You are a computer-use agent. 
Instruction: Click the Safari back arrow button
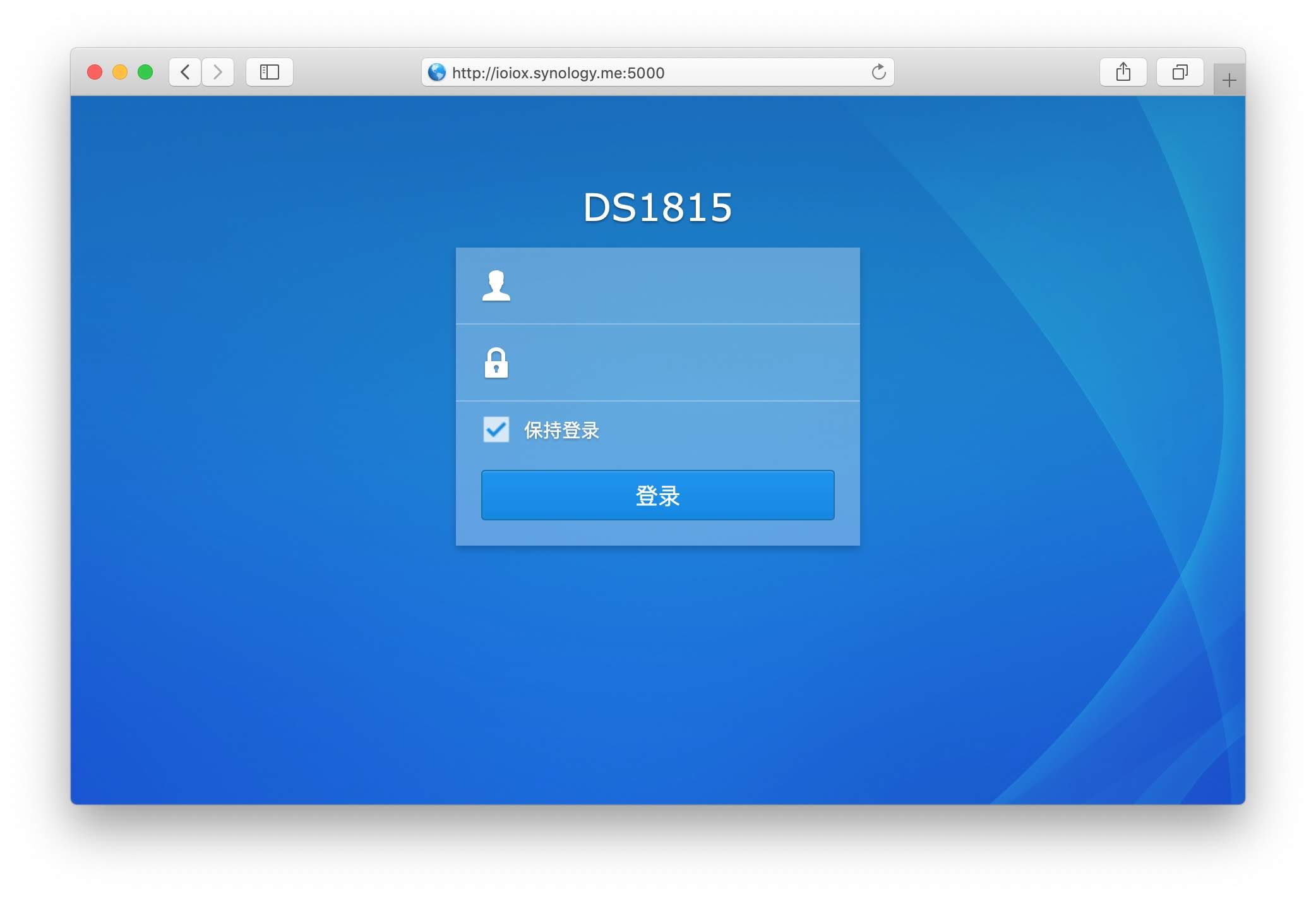[185, 72]
